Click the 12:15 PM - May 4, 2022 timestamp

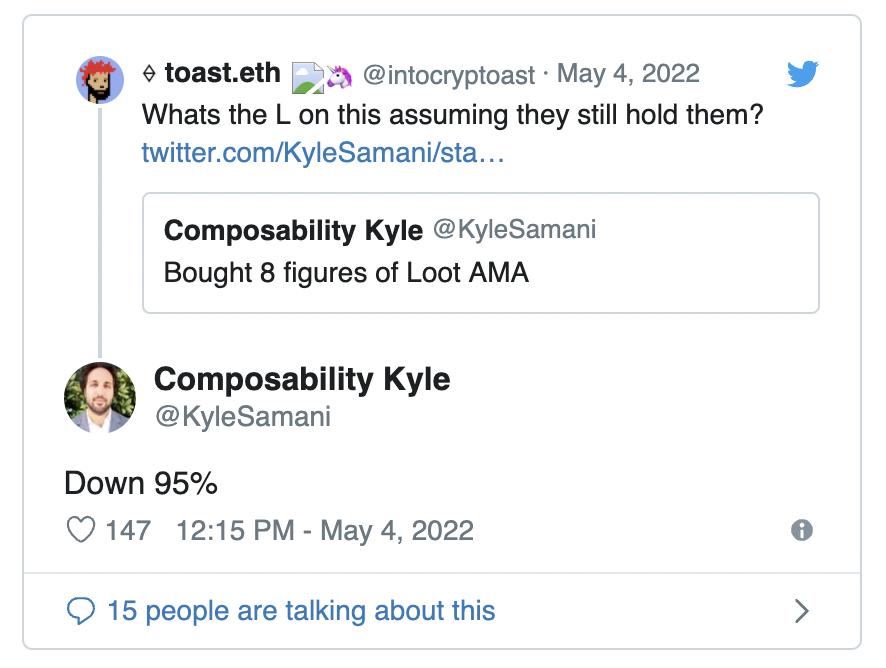(324, 530)
